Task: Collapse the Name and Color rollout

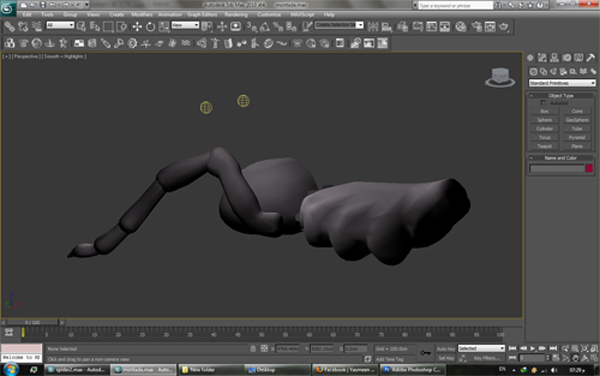Action: point(561,158)
